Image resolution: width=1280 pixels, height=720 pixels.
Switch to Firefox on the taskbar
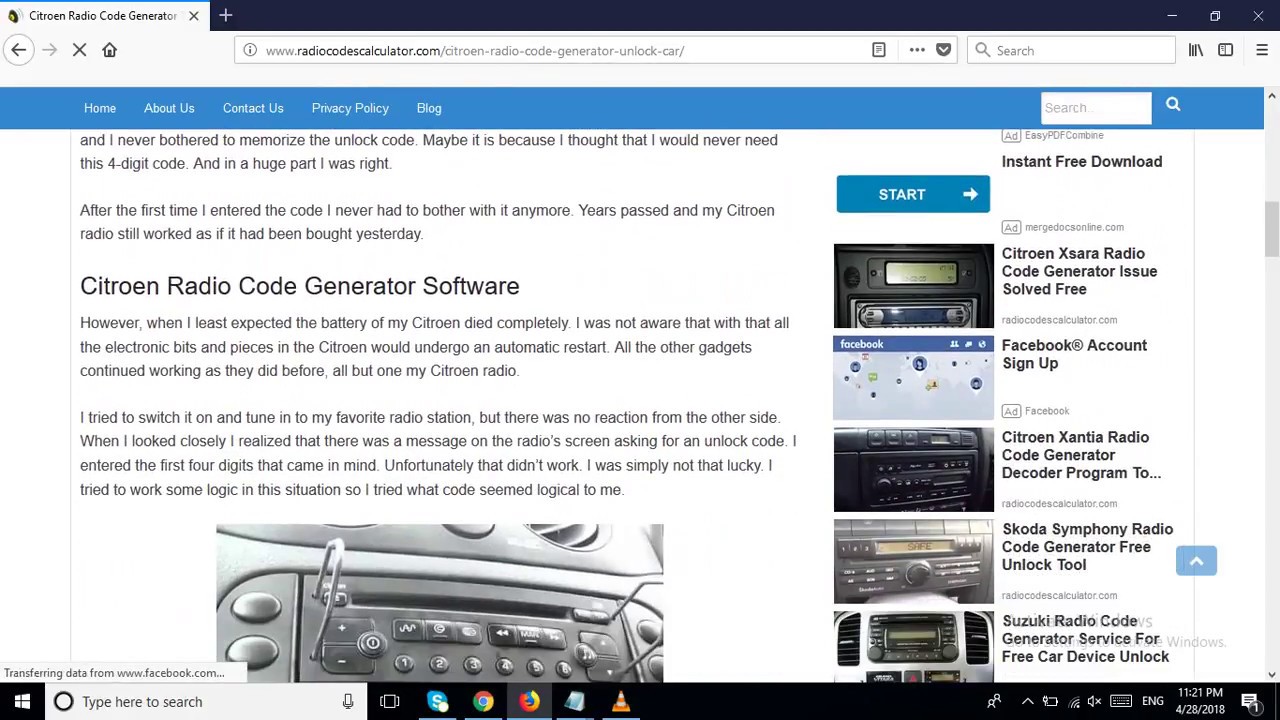click(529, 701)
